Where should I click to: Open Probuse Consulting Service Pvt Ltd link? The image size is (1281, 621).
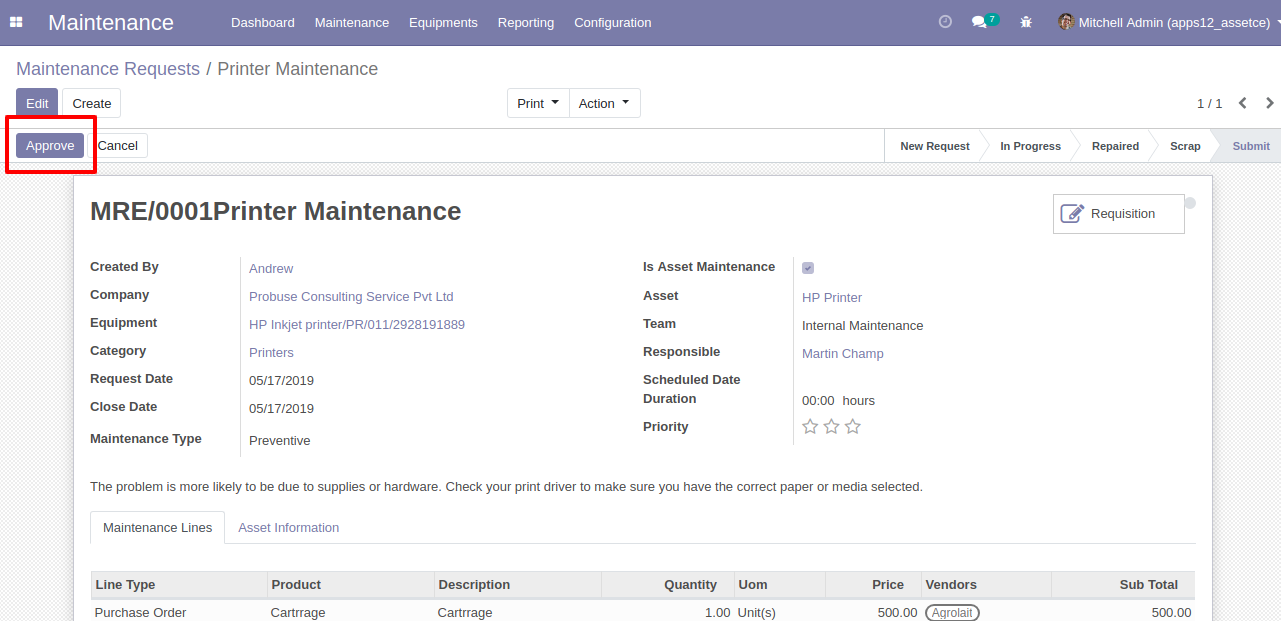point(351,297)
